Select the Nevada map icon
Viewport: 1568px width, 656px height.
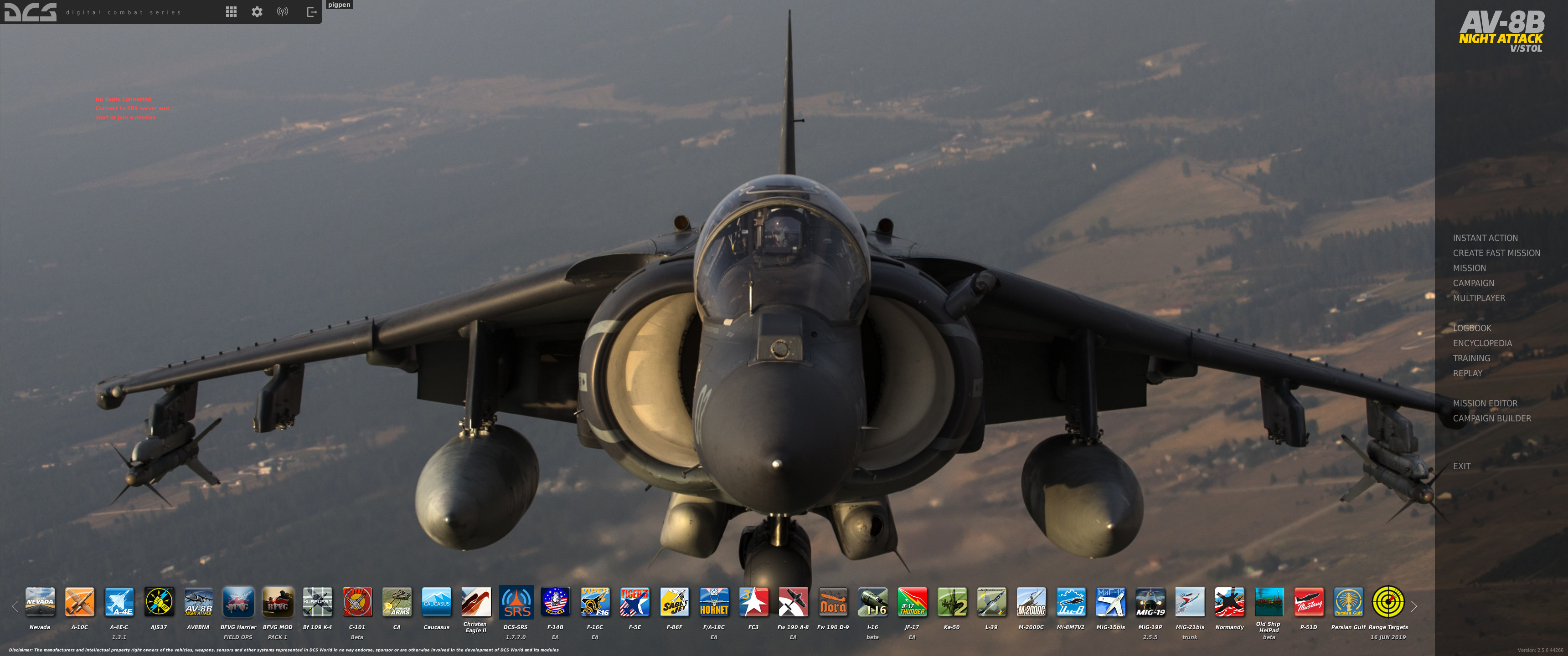pyautogui.click(x=40, y=602)
